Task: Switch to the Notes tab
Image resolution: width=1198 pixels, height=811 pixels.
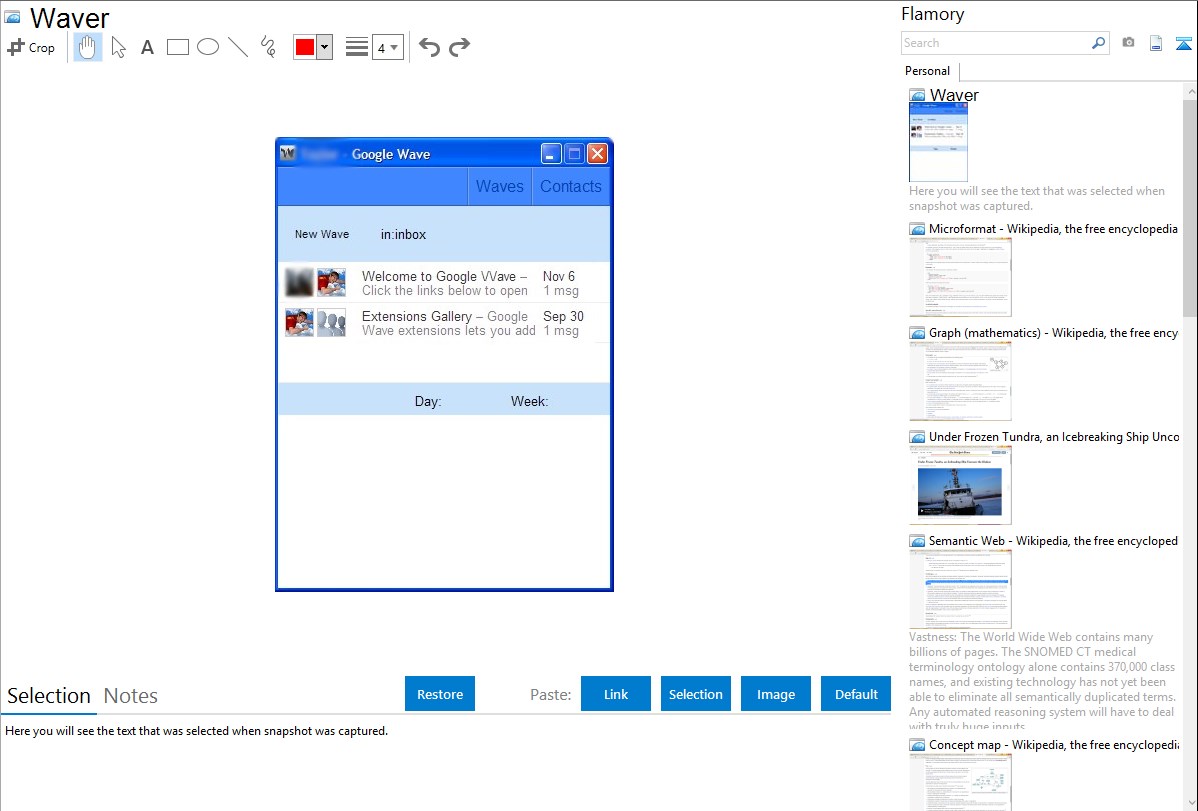Action: 131,696
